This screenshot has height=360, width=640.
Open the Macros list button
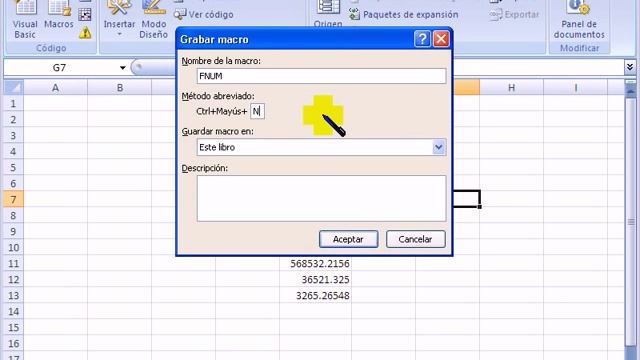[x=59, y=16]
